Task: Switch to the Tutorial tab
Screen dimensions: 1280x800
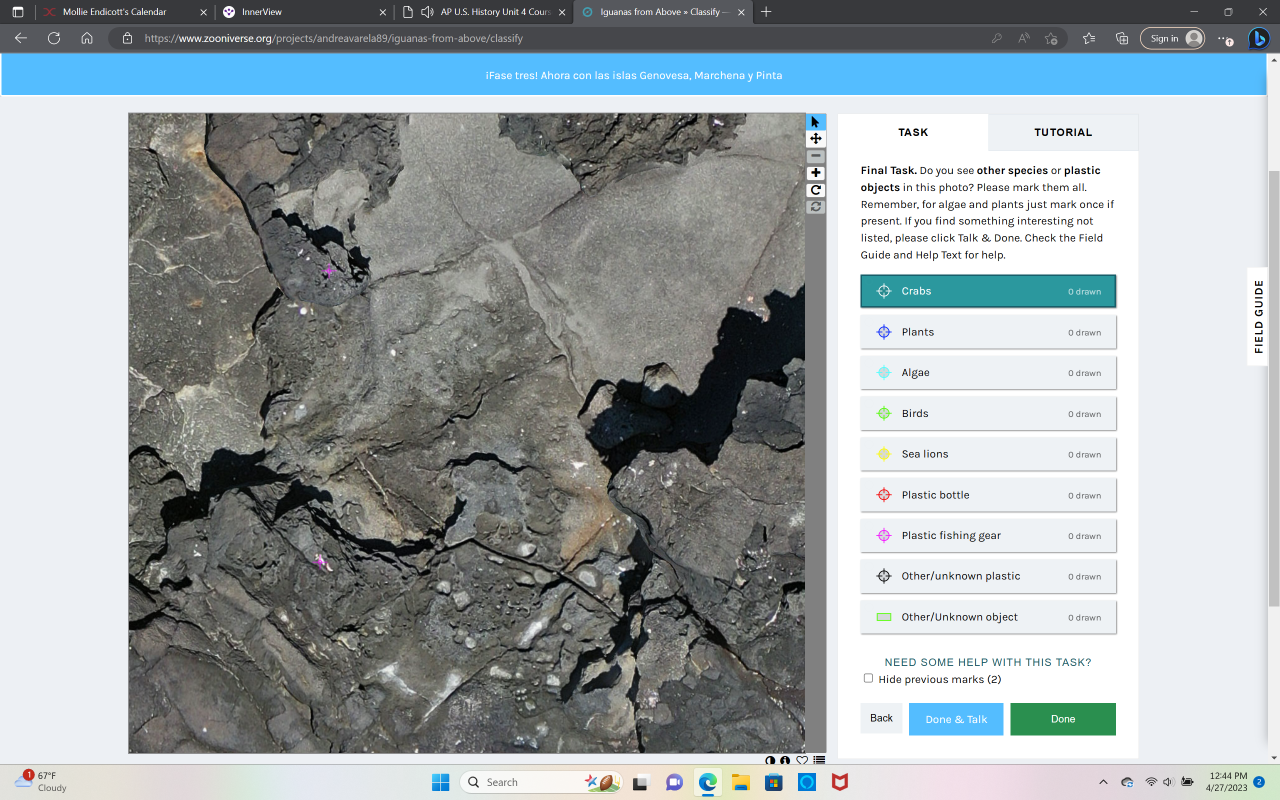Action: (x=1062, y=132)
